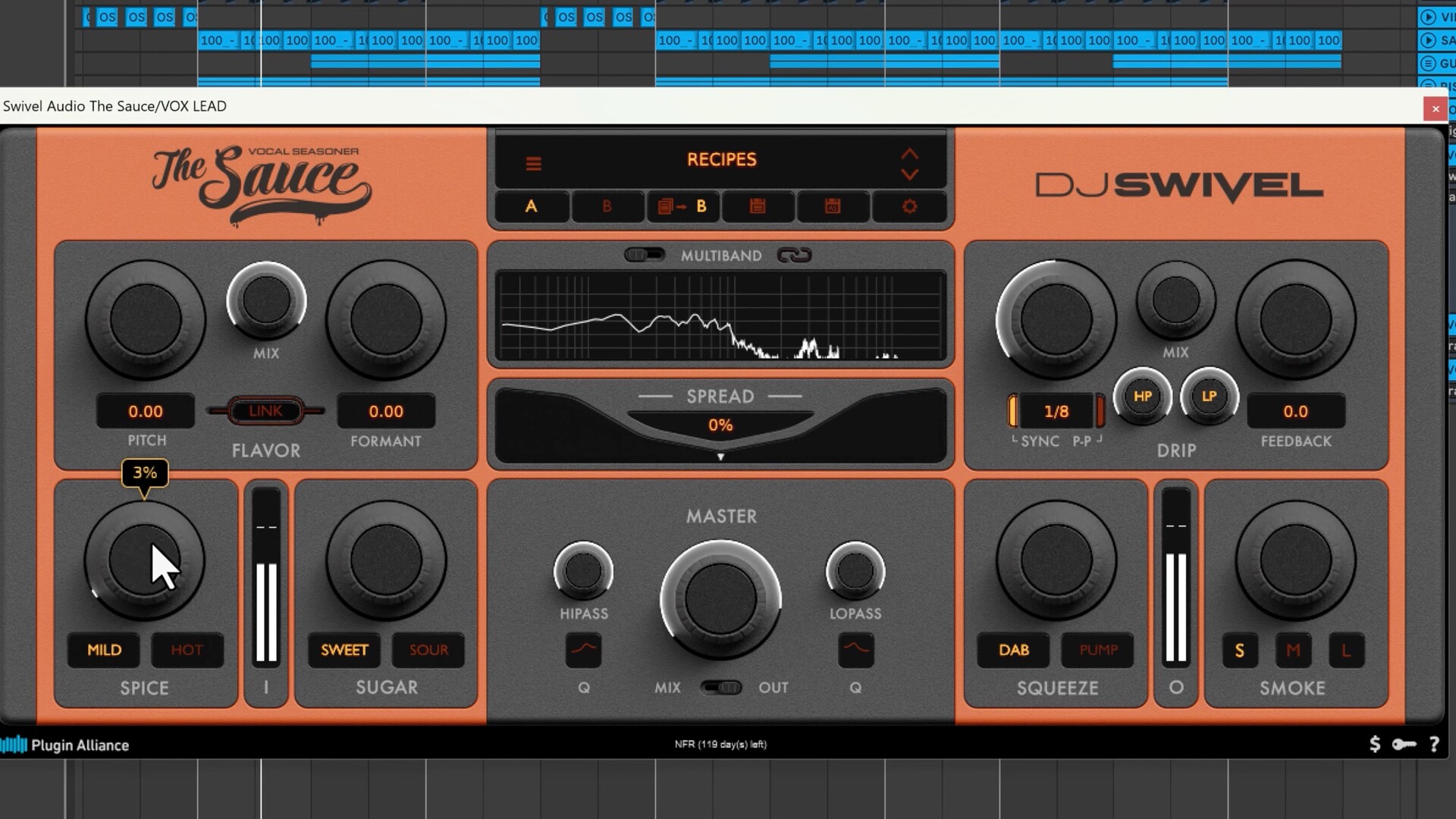Click the Smoke knob

pyautogui.click(x=1296, y=561)
